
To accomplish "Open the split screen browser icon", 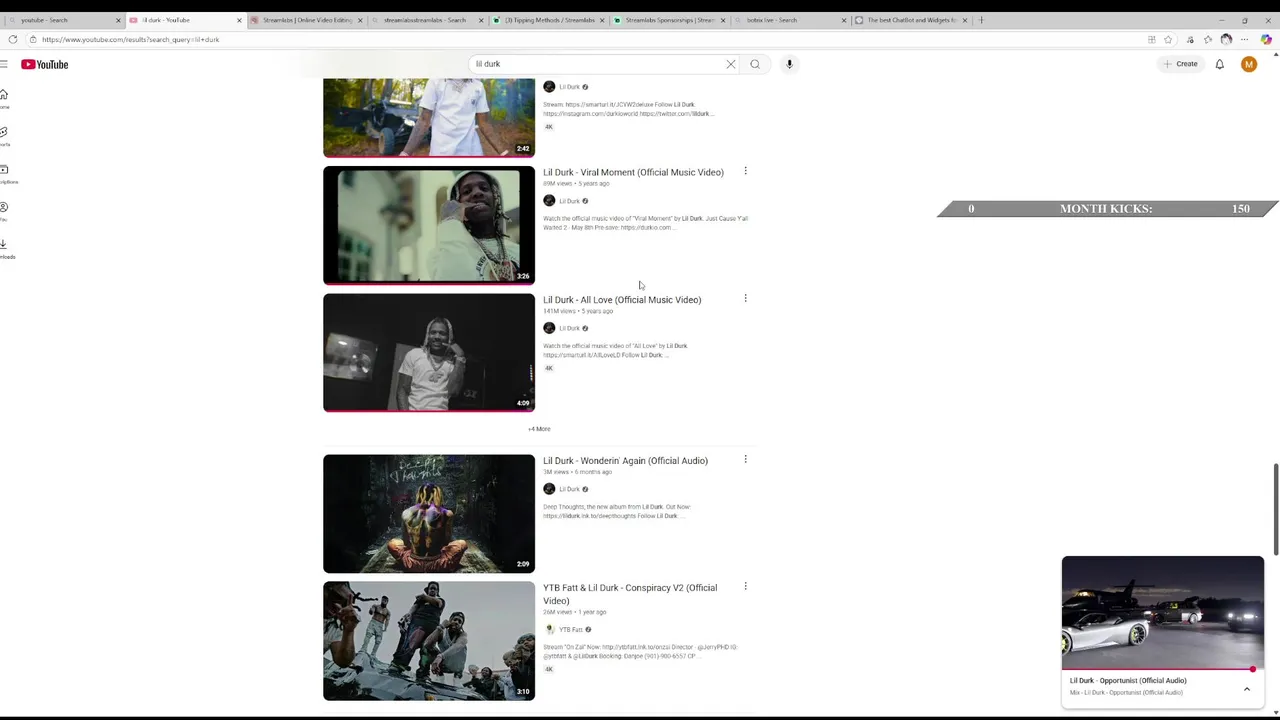I will pos(1152,39).
